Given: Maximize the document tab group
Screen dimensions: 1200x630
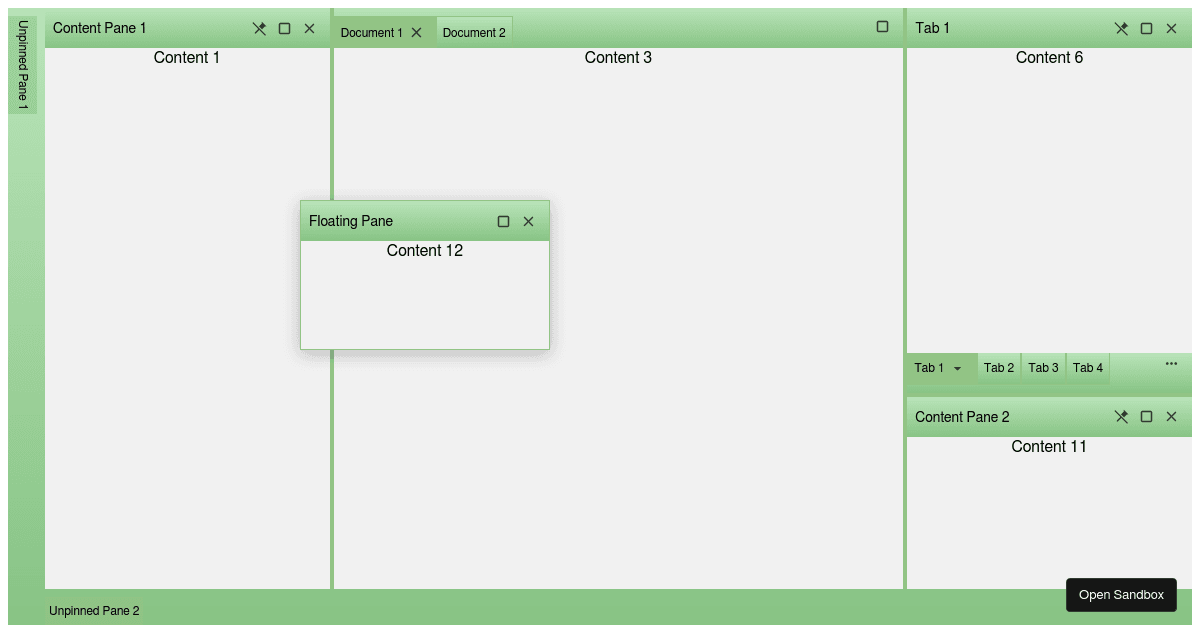Looking at the screenshot, I should 882,27.
